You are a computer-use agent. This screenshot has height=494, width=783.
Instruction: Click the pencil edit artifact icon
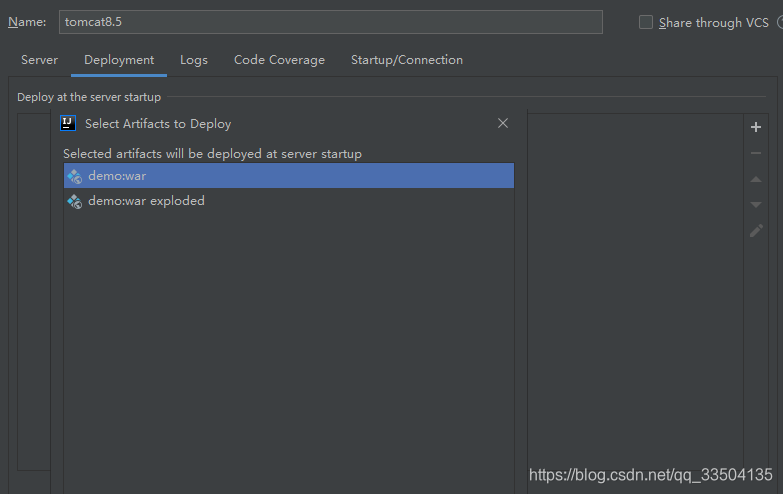pos(756,230)
